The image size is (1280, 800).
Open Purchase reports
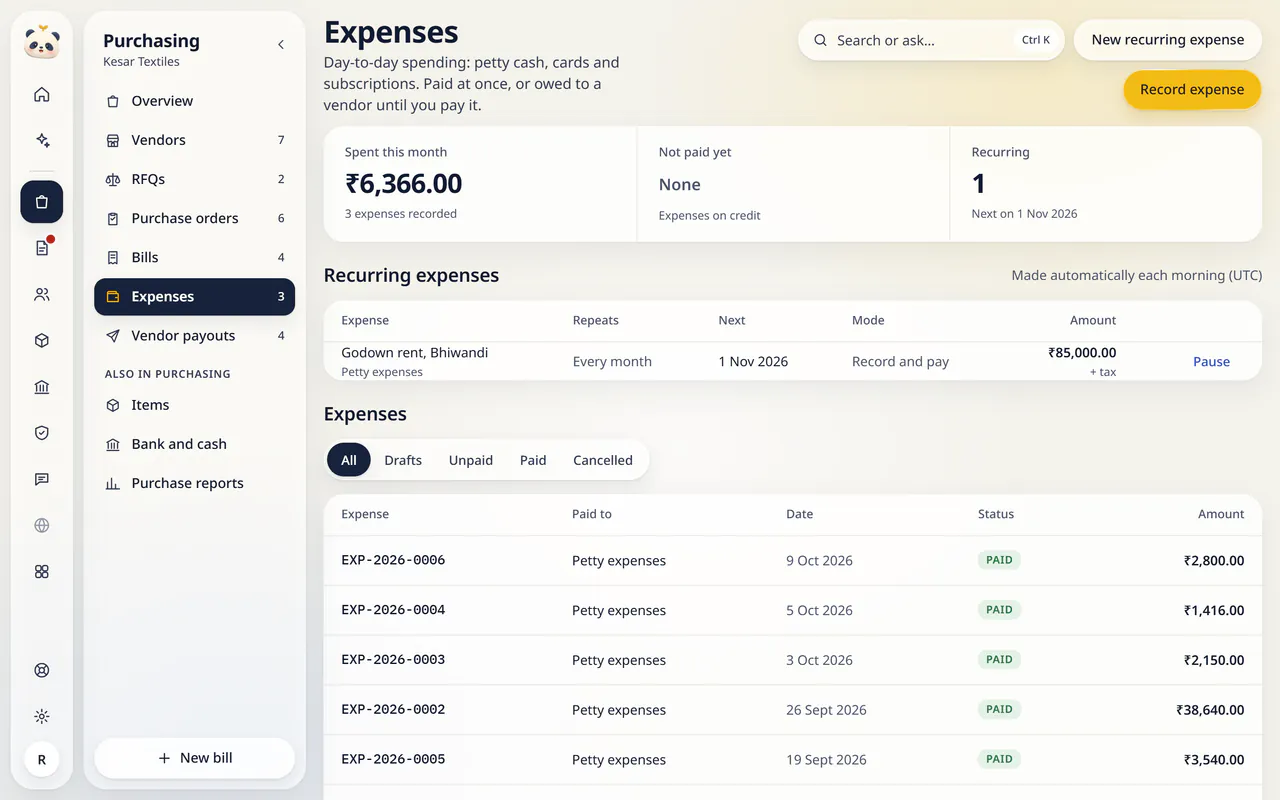(x=194, y=483)
